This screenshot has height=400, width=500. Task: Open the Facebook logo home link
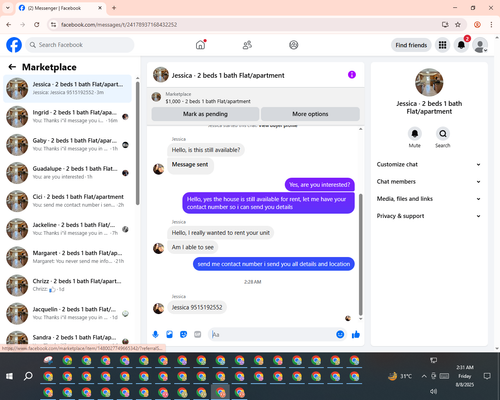(14, 45)
